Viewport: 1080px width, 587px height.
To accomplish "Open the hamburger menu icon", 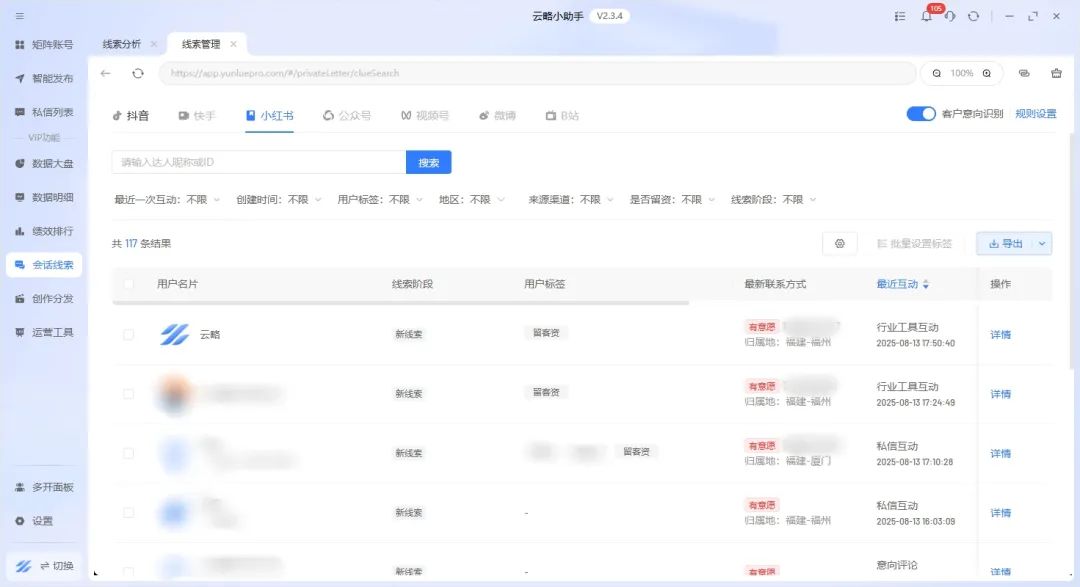I will point(20,16).
